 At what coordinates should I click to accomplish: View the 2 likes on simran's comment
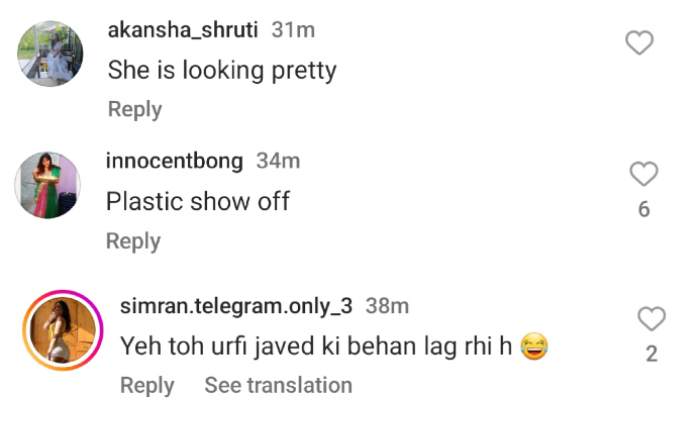pyautogui.click(x=651, y=354)
